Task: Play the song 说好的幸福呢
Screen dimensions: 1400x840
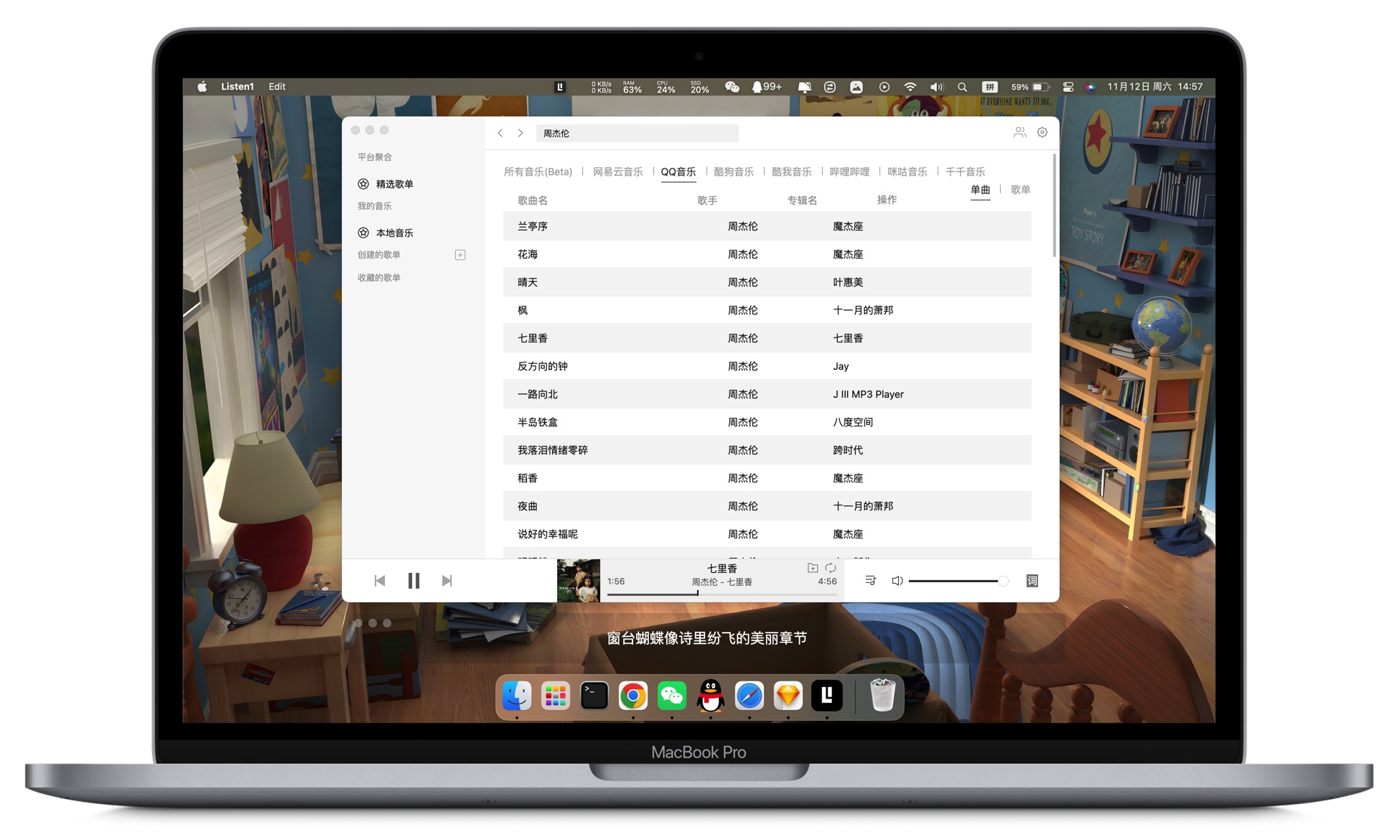Action: [547, 534]
